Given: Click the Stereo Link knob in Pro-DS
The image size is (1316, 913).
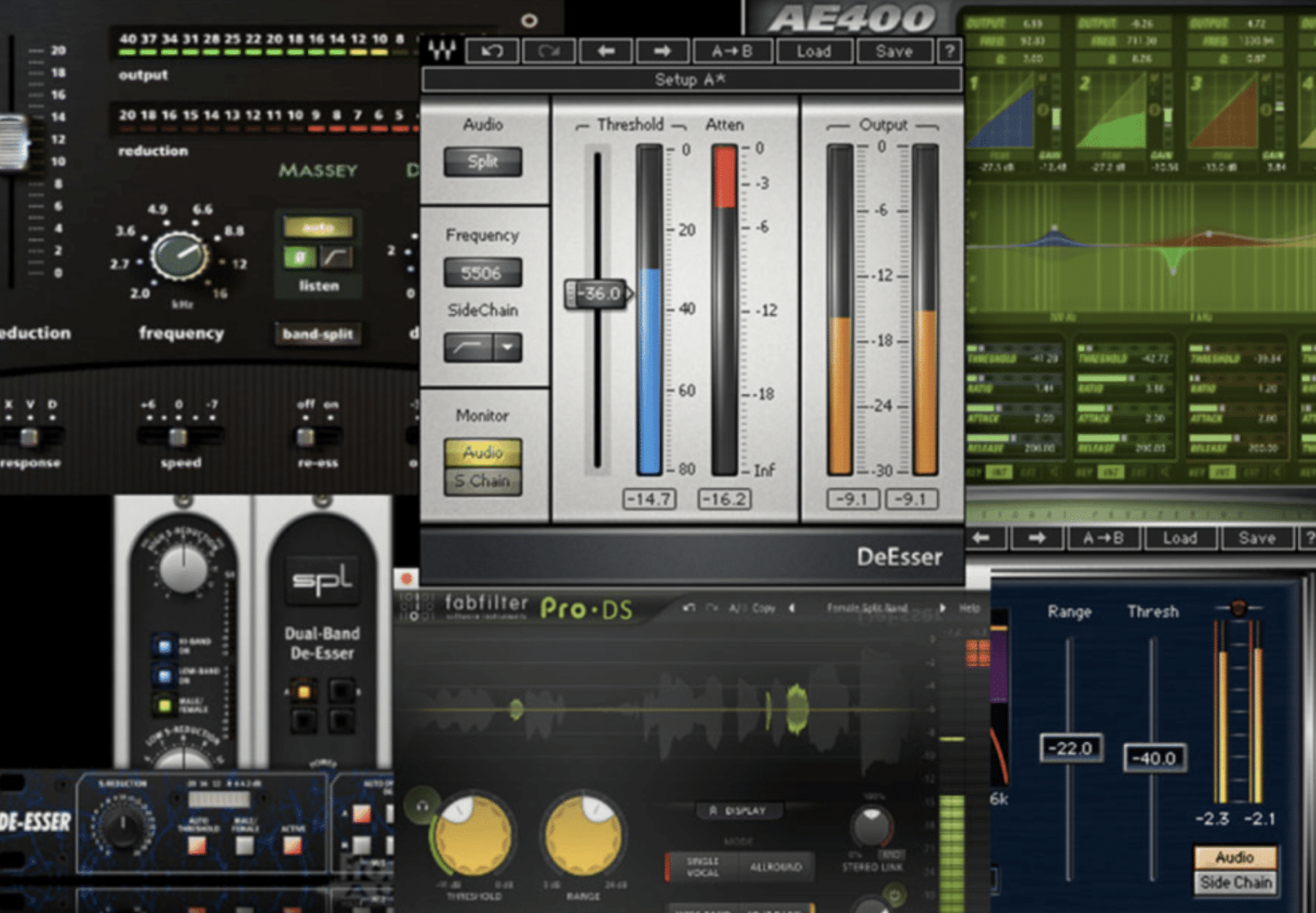Looking at the screenshot, I should tap(872, 826).
